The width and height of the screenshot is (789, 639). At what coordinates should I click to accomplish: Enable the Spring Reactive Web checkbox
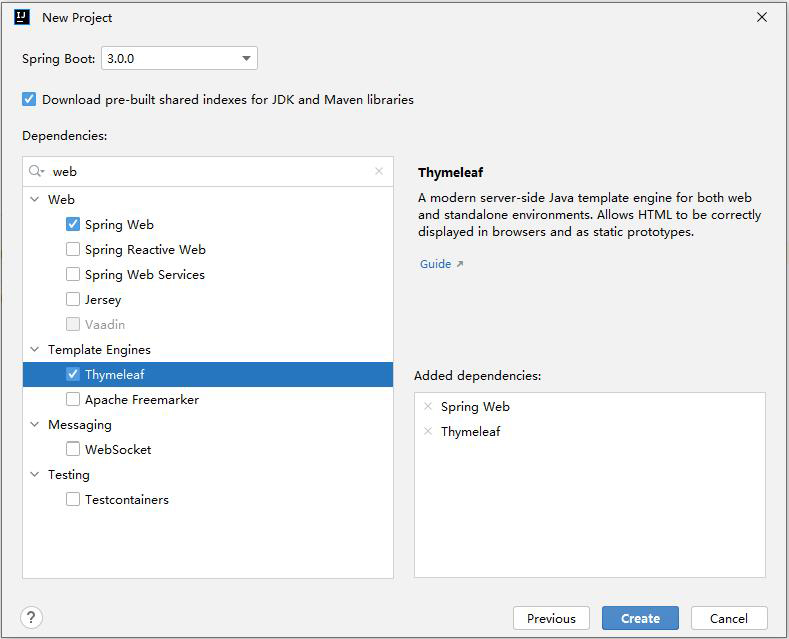tap(73, 249)
